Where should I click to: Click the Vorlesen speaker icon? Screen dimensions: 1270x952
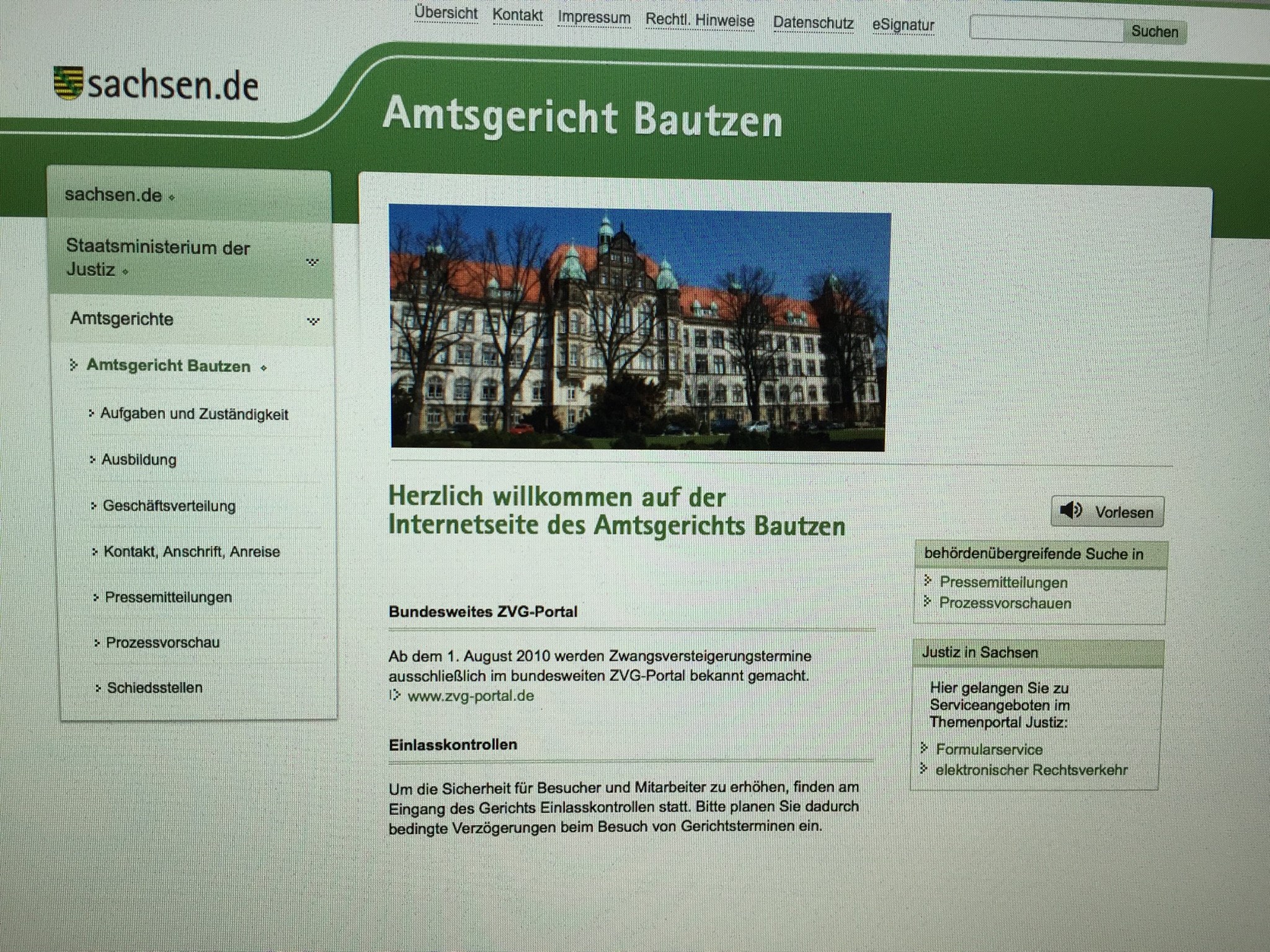pos(1070,511)
